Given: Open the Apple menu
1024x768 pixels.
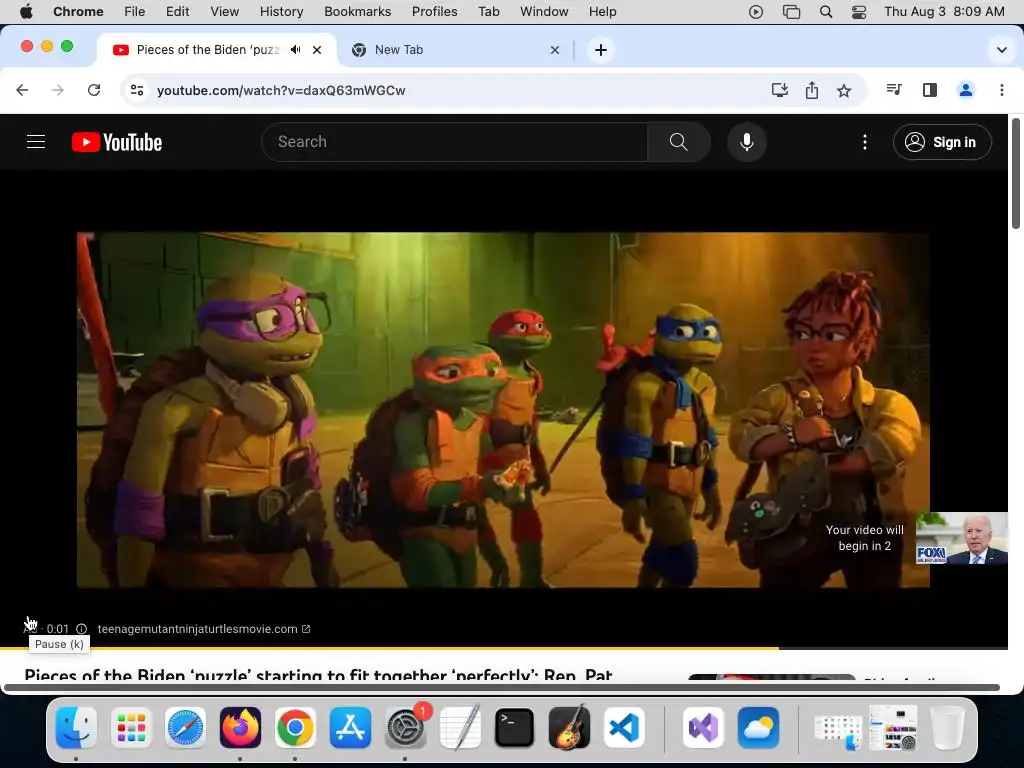Looking at the screenshot, I should pyautogui.click(x=26, y=11).
